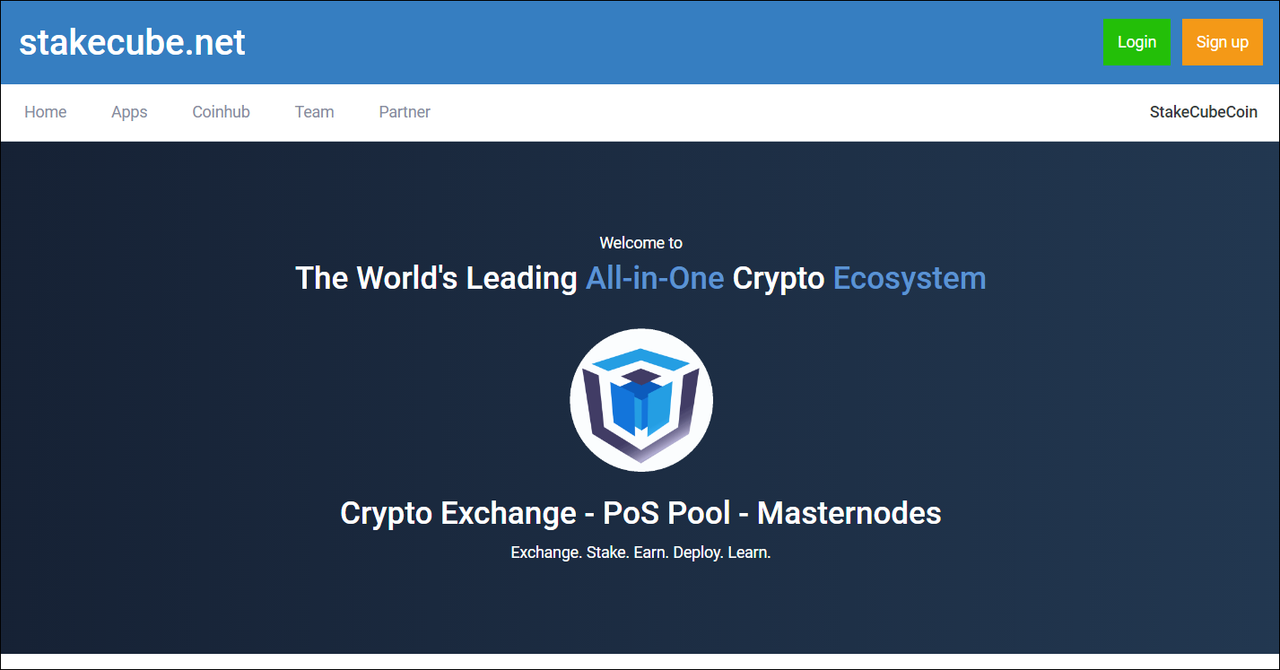Open the StakeCubeCoin link
Screen dimensions: 1280x670
click(x=1203, y=112)
